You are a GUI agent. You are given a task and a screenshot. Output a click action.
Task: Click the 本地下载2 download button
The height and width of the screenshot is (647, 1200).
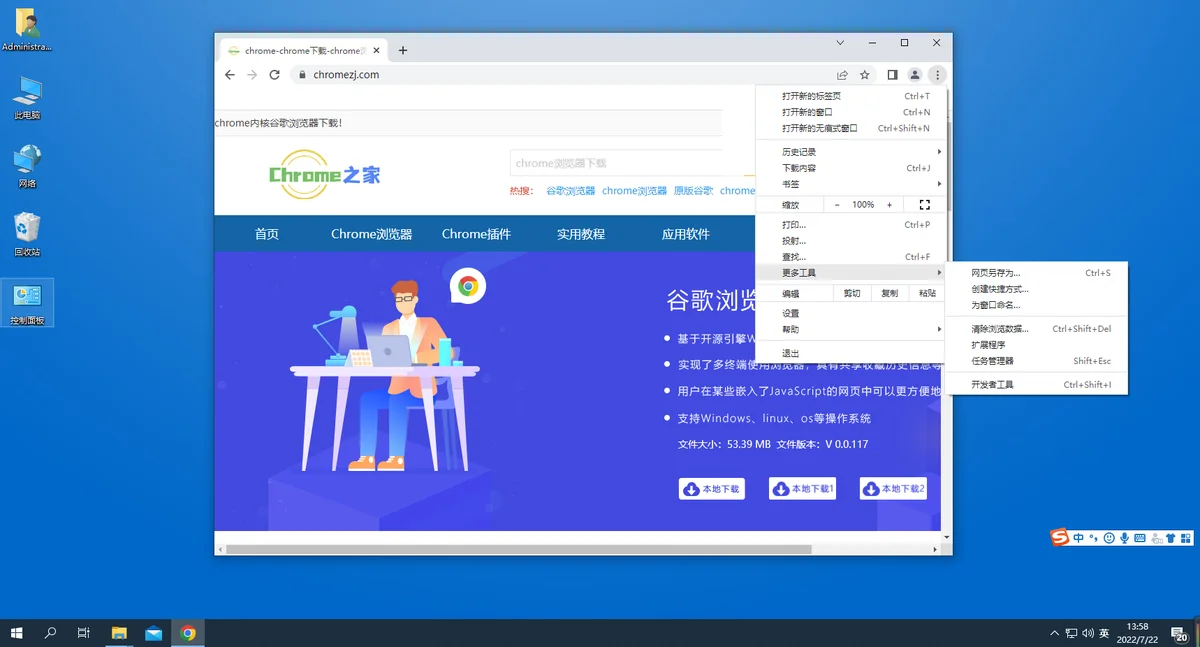tap(893, 489)
